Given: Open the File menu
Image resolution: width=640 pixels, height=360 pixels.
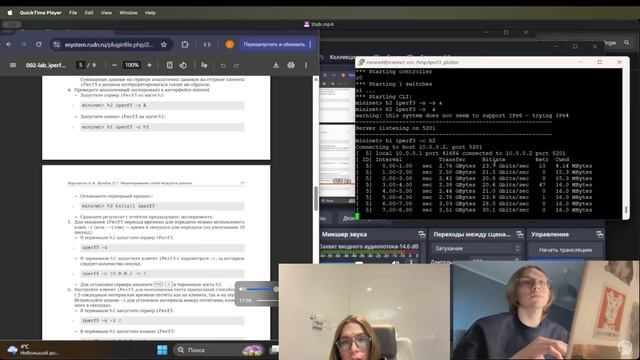Looking at the screenshot, I should 73,13.
